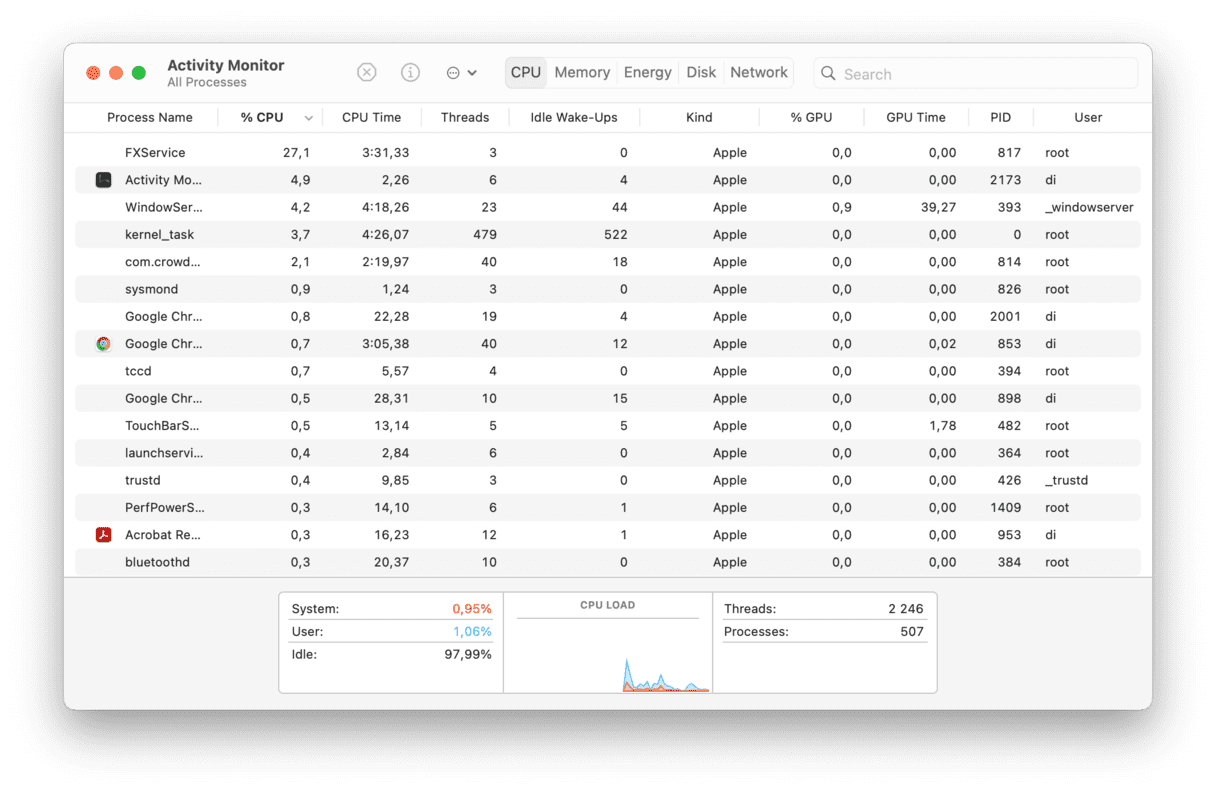The height and width of the screenshot is (794, 1216).
Task: Select the com.crowd... process row
Action: [608, 262]
